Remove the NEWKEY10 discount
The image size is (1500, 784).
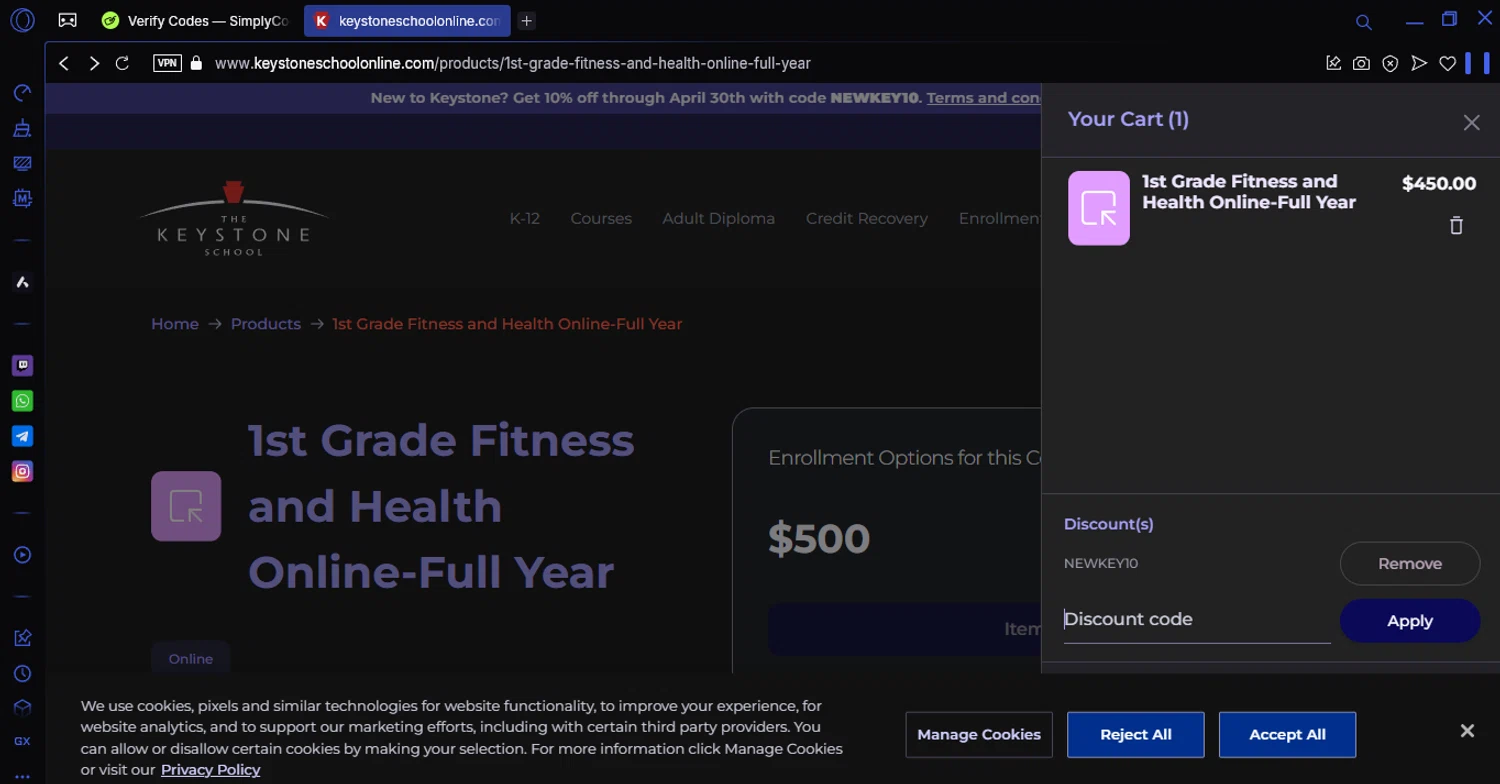click(x=1409, y=563)
